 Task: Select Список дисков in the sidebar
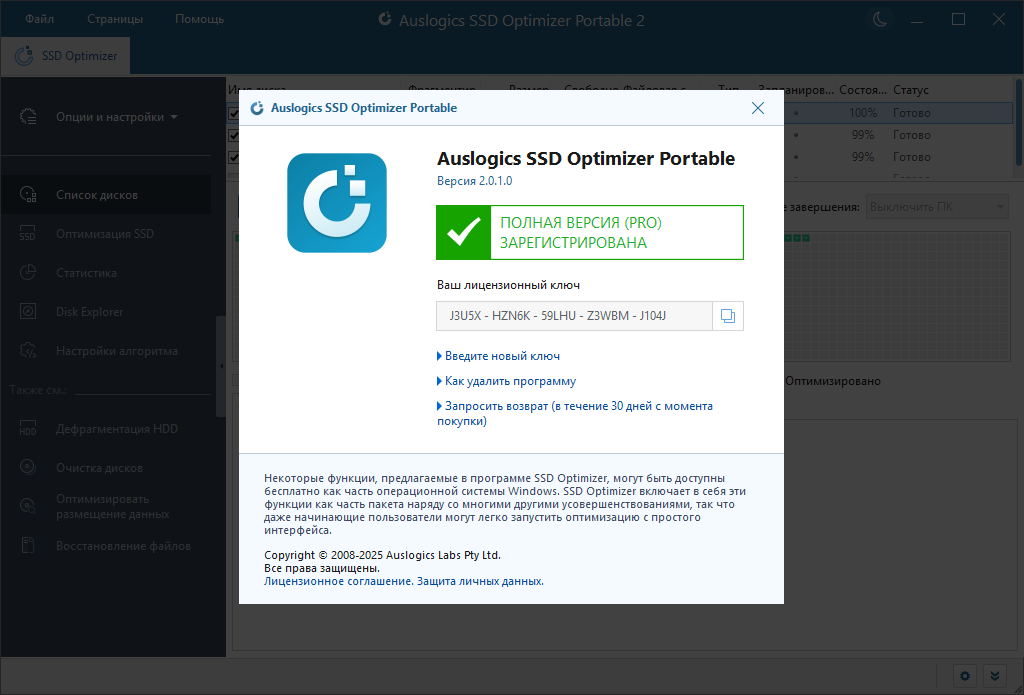coord(106,195)
